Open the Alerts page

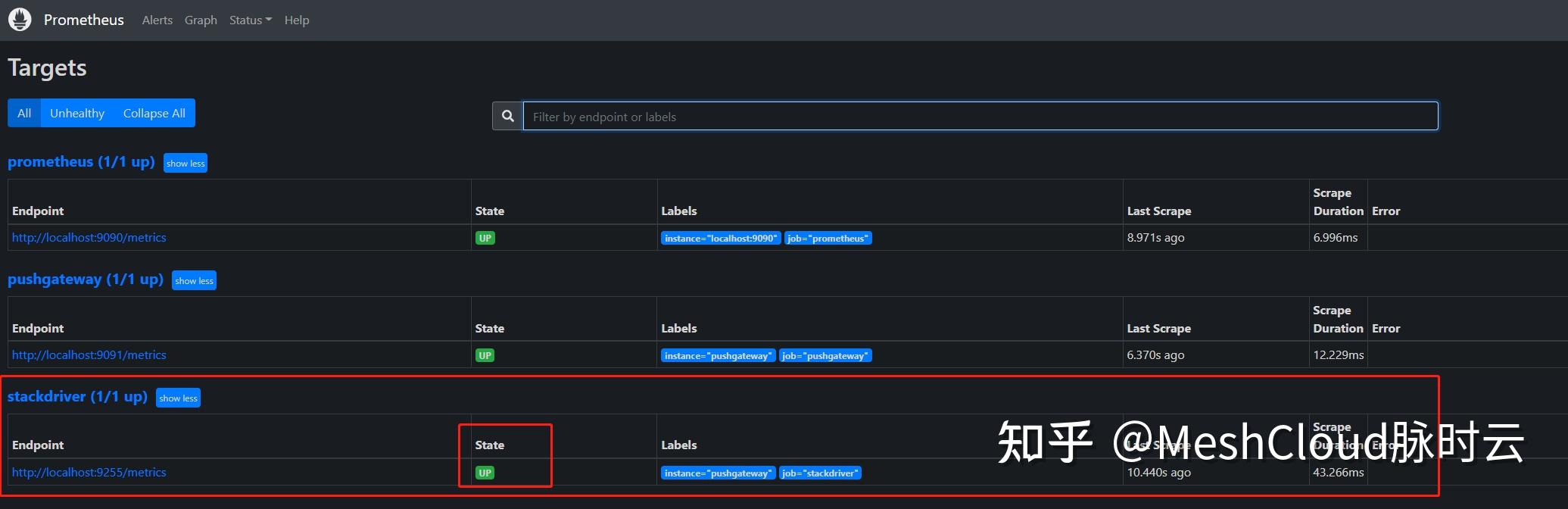click(157, 20)
